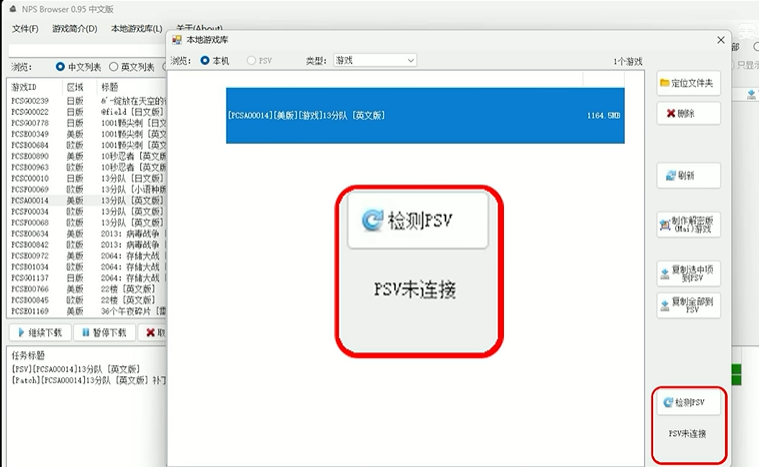759x467 pixels.
Task: Select game row PCSF00034
Action: point(87,211)
